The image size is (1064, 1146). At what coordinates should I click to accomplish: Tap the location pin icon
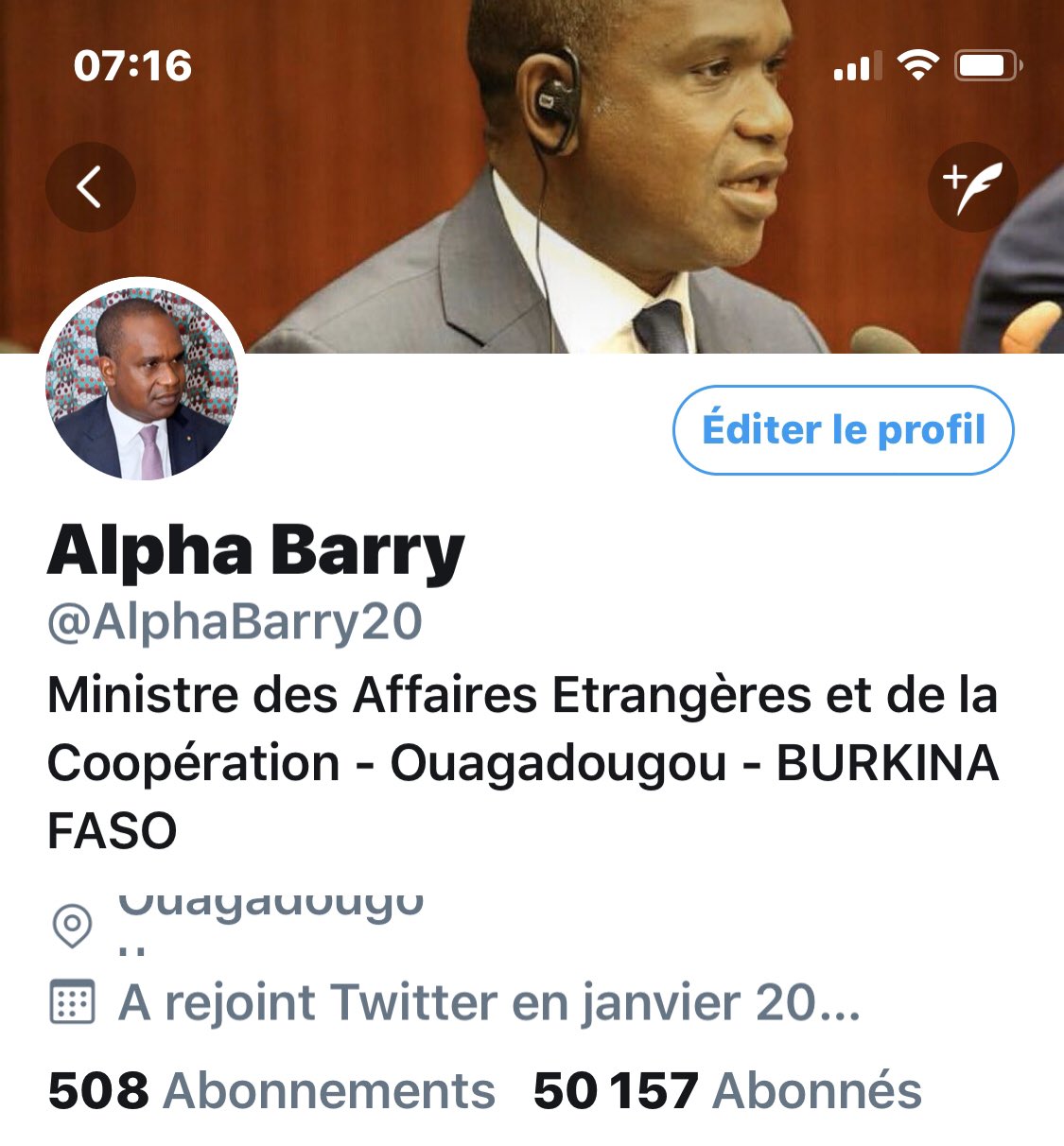pos(72,926)
